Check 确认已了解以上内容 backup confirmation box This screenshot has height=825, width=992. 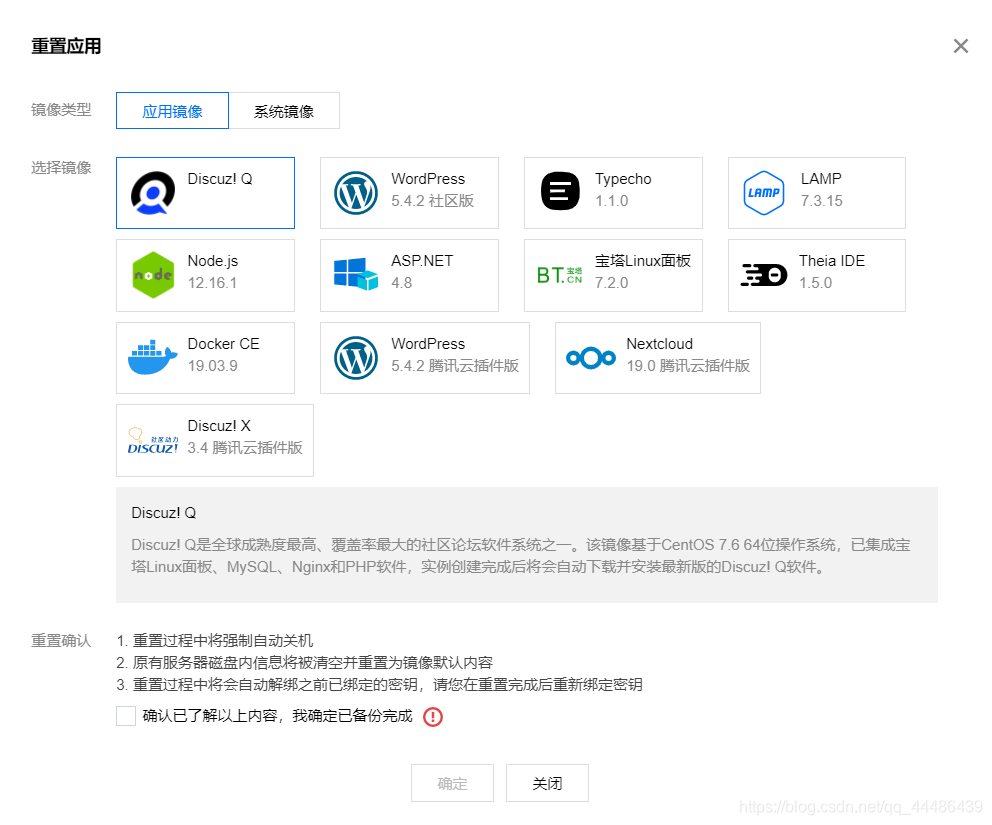[x=126, y=716]
